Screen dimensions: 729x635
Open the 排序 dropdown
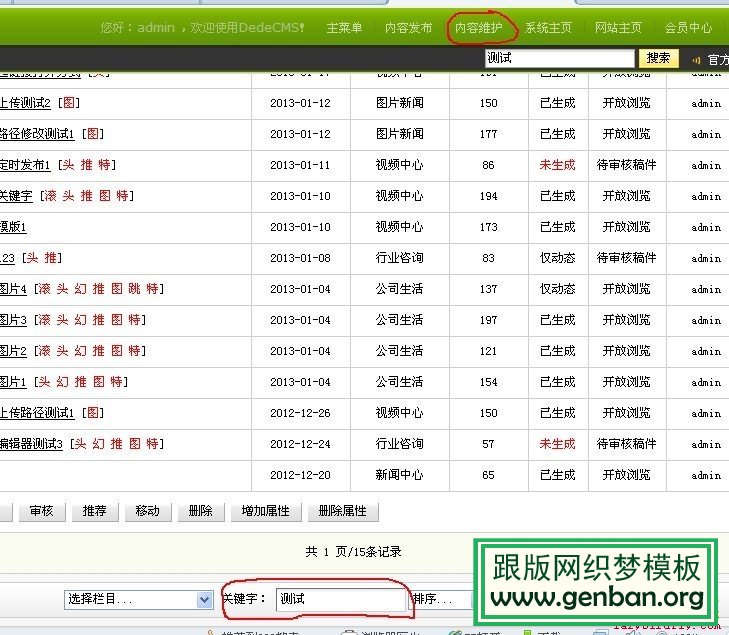click(440, 599)
